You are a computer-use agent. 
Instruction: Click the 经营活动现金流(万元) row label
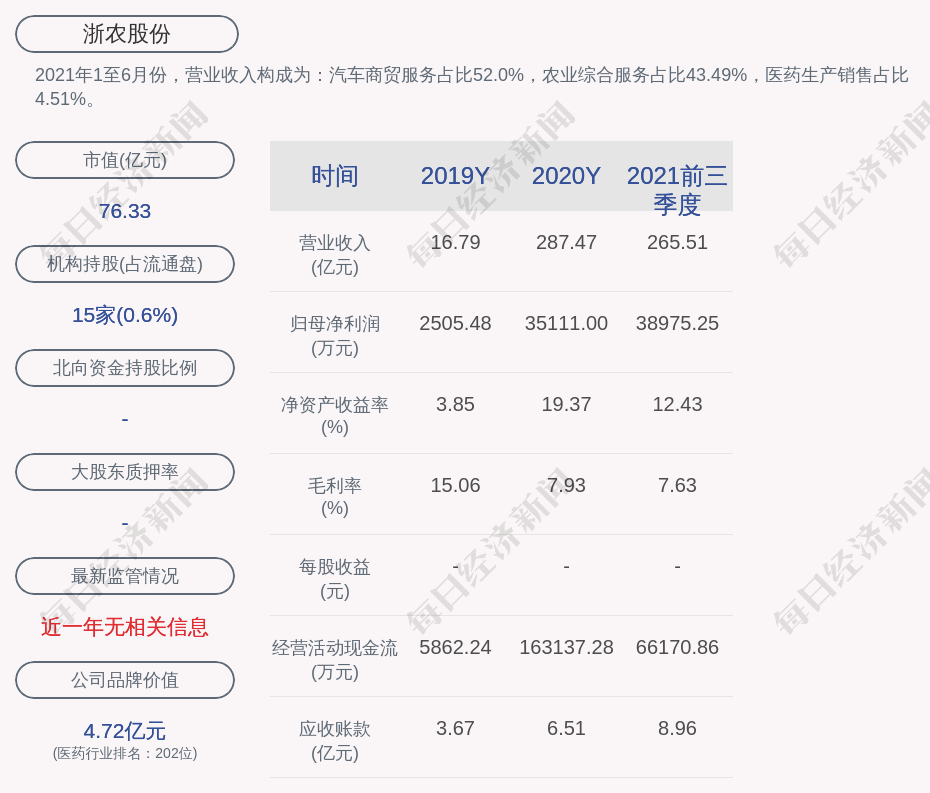point(335,660)
